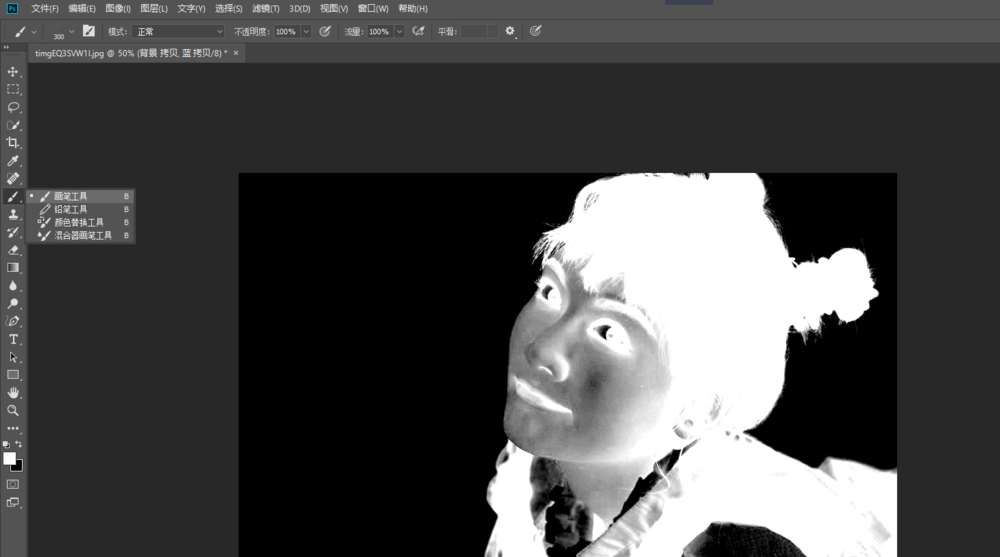Open the 图像(I) menu
Screen dimensions: 1000x557
click(x=118, y=8)
